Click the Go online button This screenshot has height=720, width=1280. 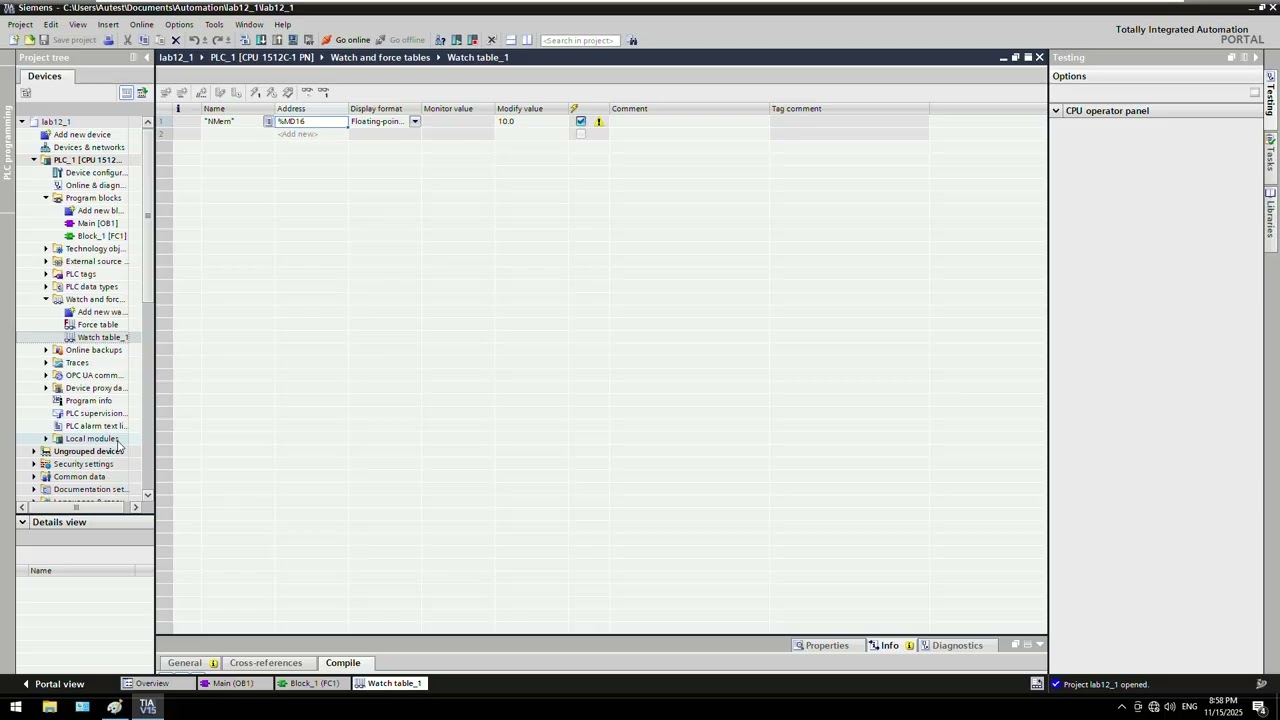[x=345, y=40]
